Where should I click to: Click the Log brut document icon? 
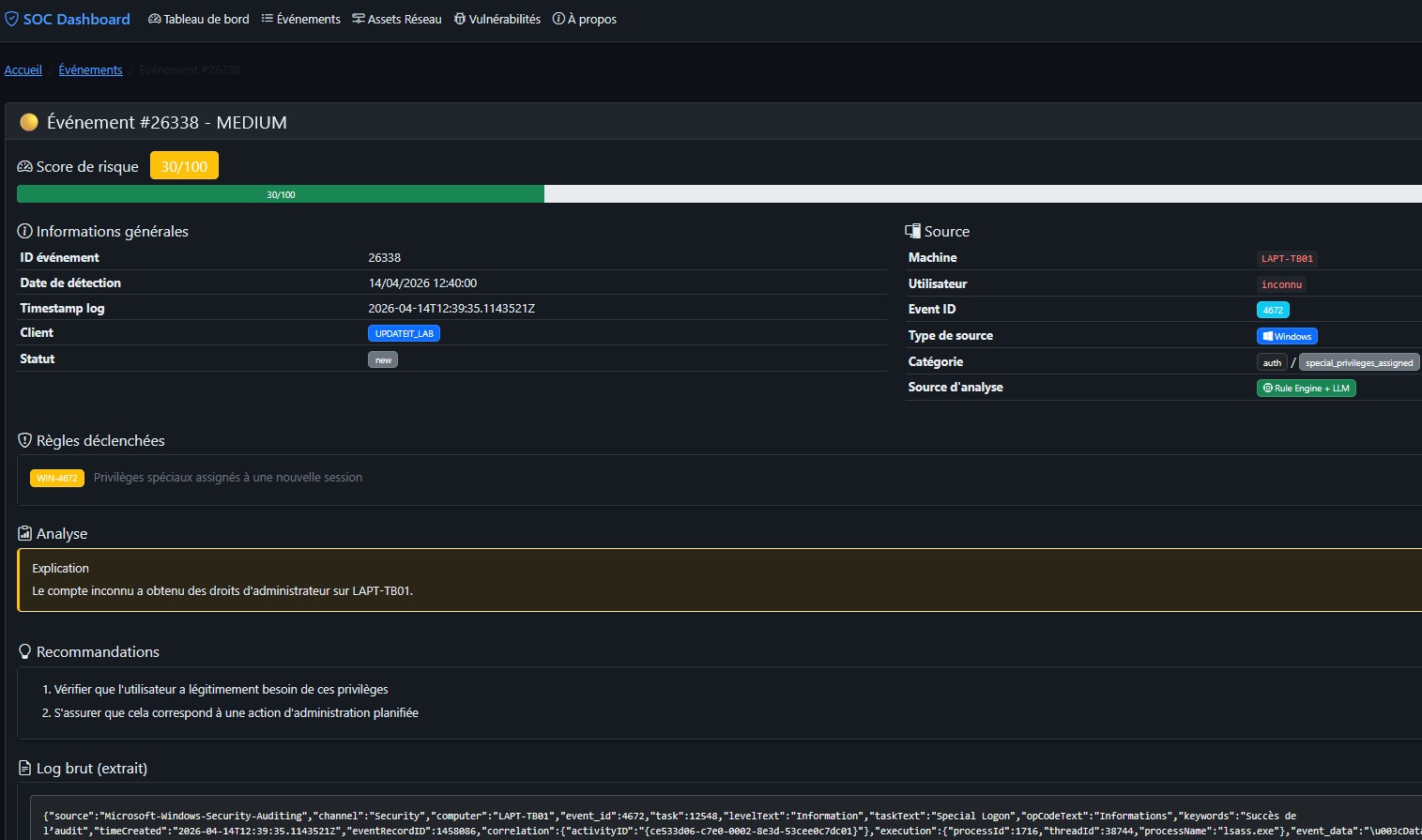(x=25, y=768)
